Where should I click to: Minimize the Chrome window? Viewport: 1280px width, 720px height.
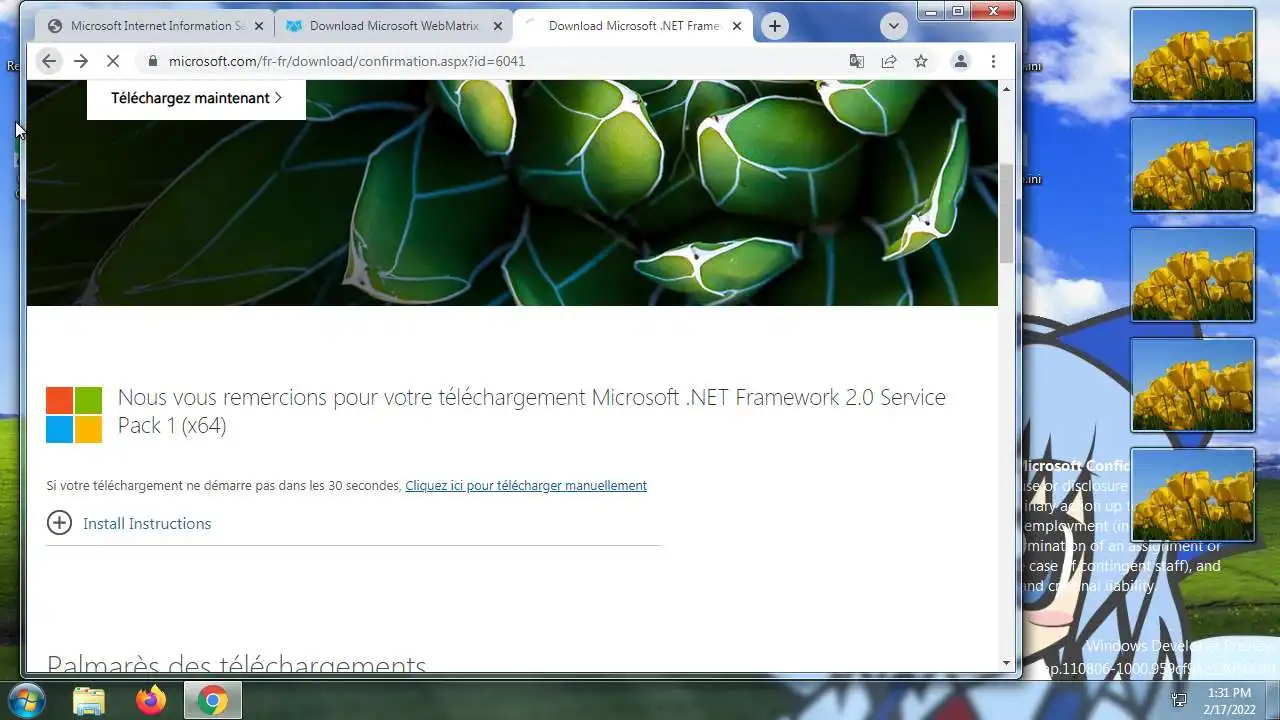(x=932, y=11)
